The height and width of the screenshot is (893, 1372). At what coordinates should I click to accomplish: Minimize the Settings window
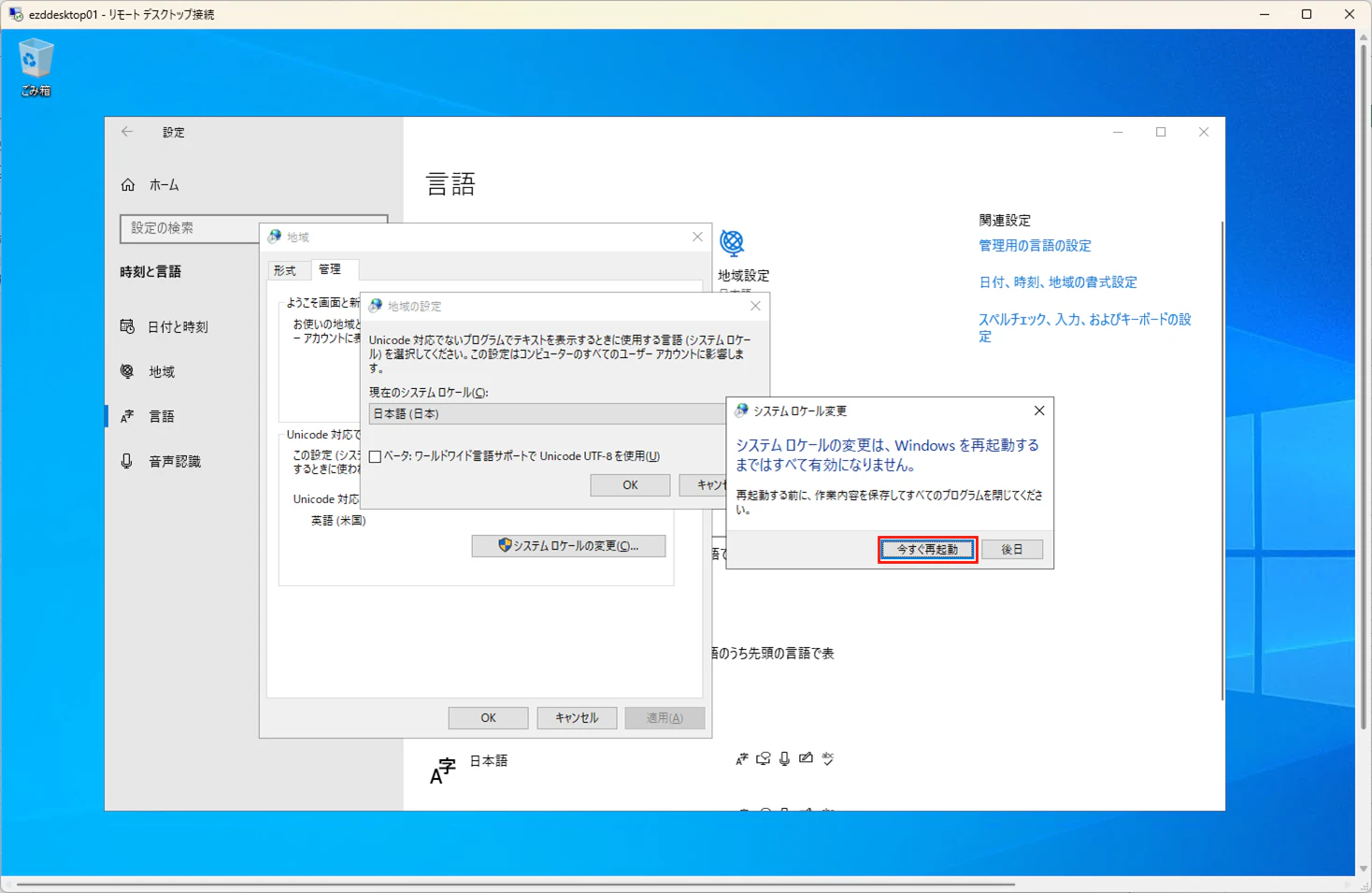[x=1118, y=133]
